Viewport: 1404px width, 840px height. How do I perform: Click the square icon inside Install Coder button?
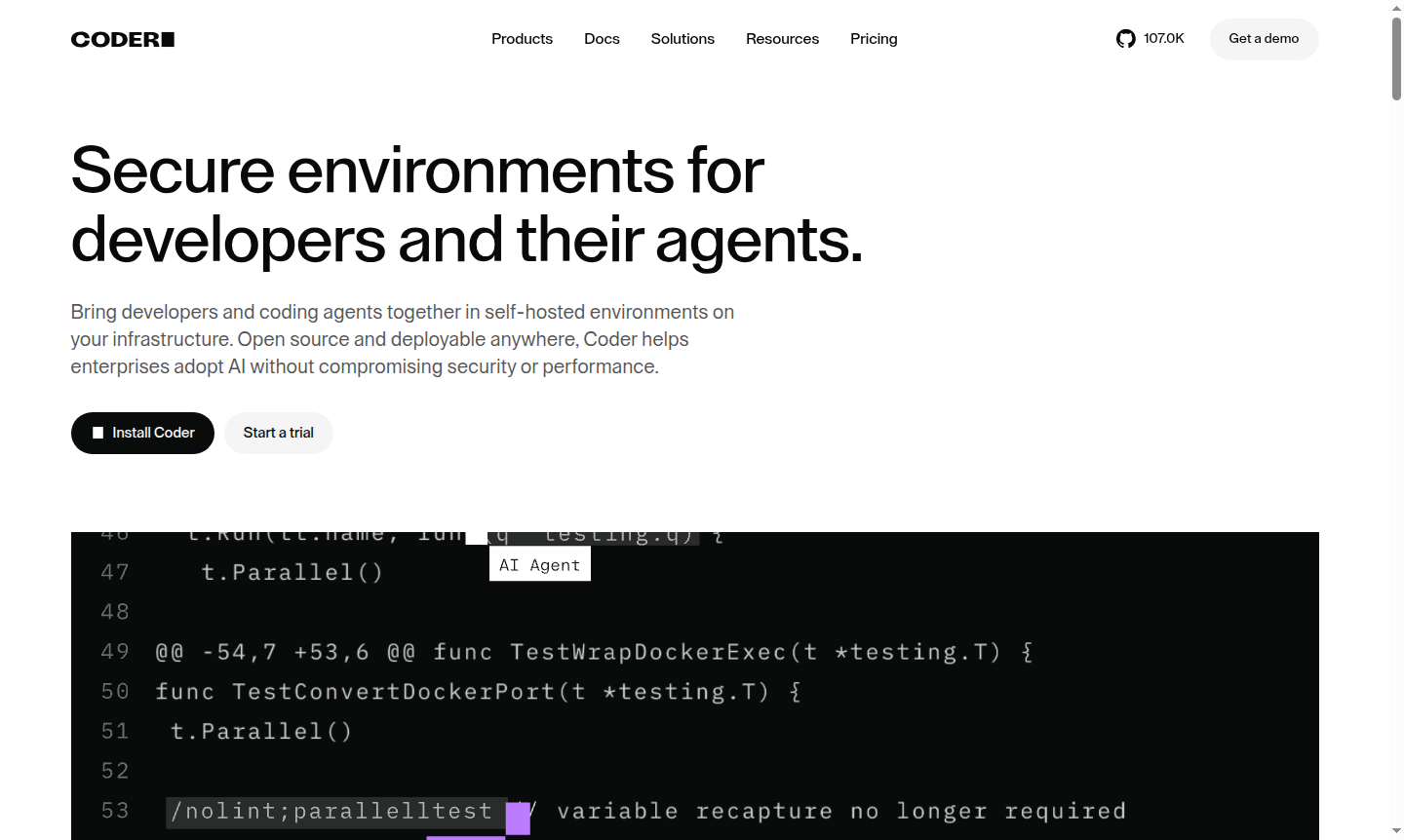pos(97,432)
